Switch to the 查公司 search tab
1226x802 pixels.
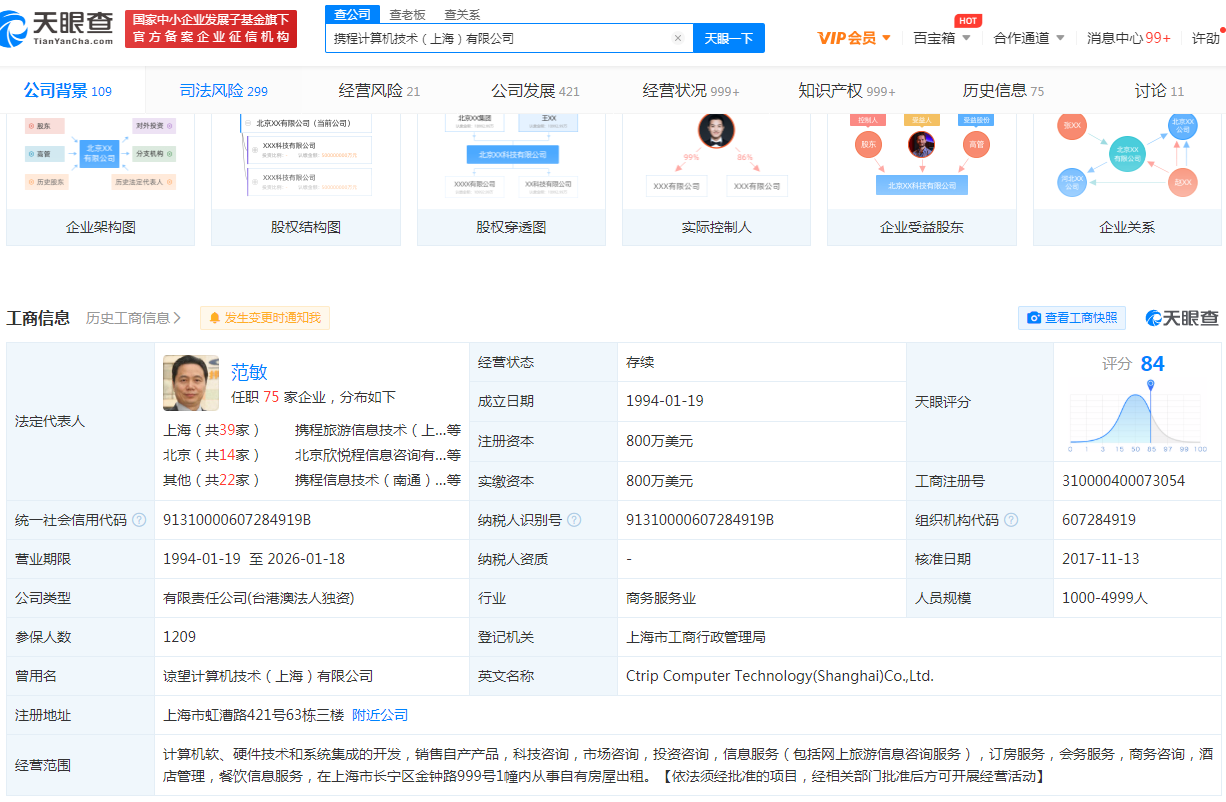click(352, 14)
